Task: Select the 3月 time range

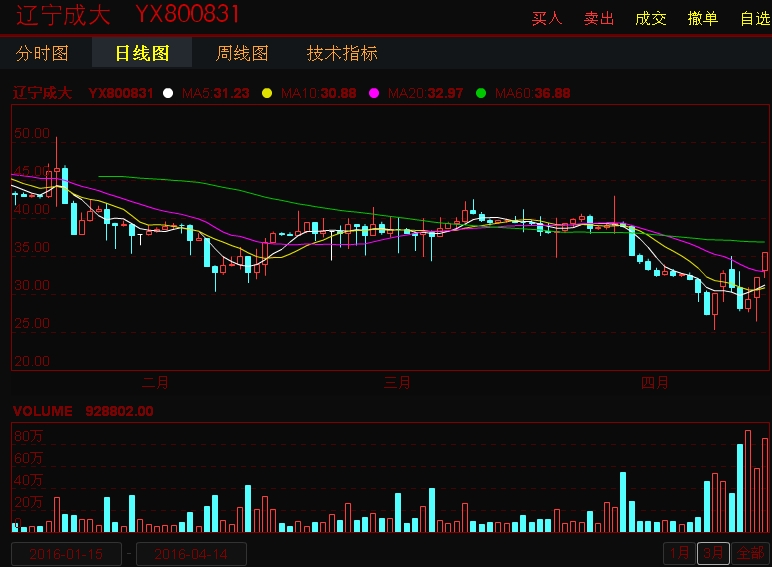Action: 713,553
